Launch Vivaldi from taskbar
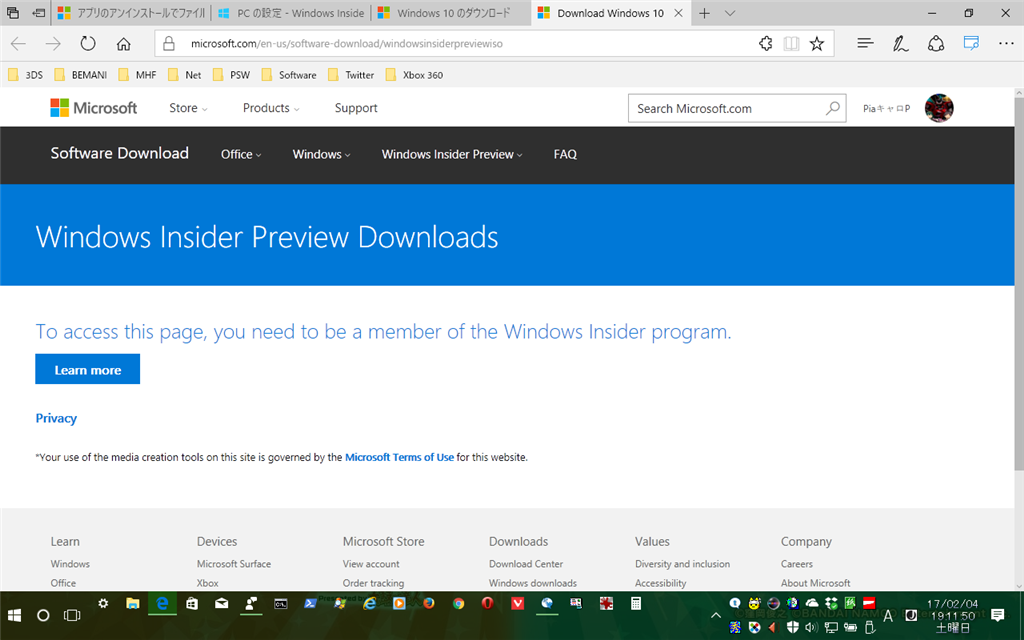 click(x=517, y=603)
